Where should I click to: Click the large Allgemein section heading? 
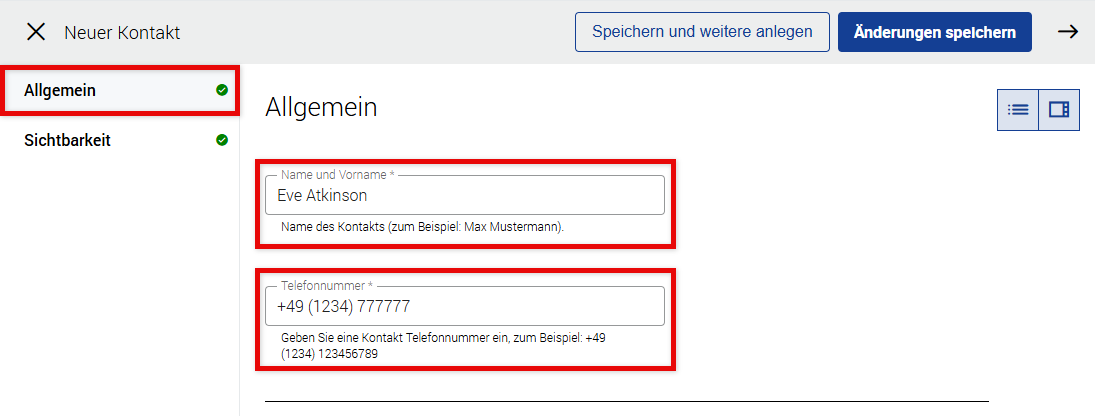click(x=321, y=108)
